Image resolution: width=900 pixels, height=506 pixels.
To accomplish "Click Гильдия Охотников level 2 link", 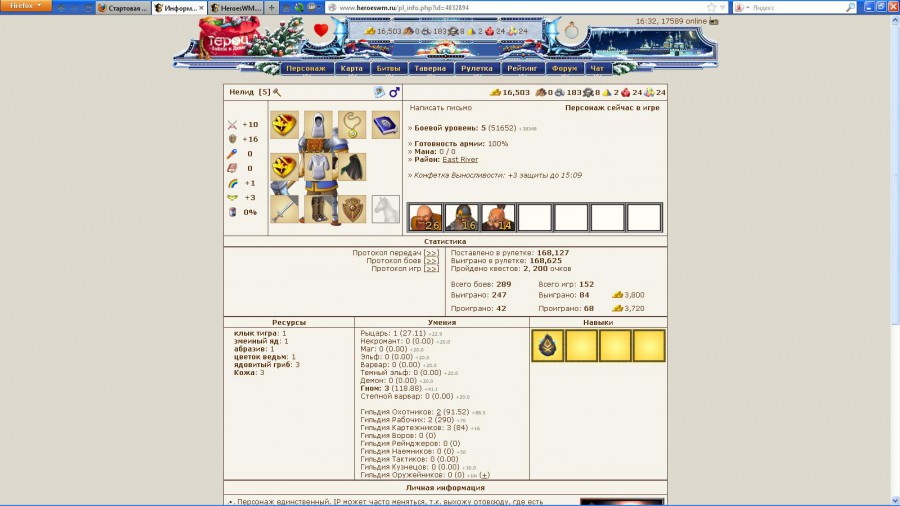I will click(439, 412).
